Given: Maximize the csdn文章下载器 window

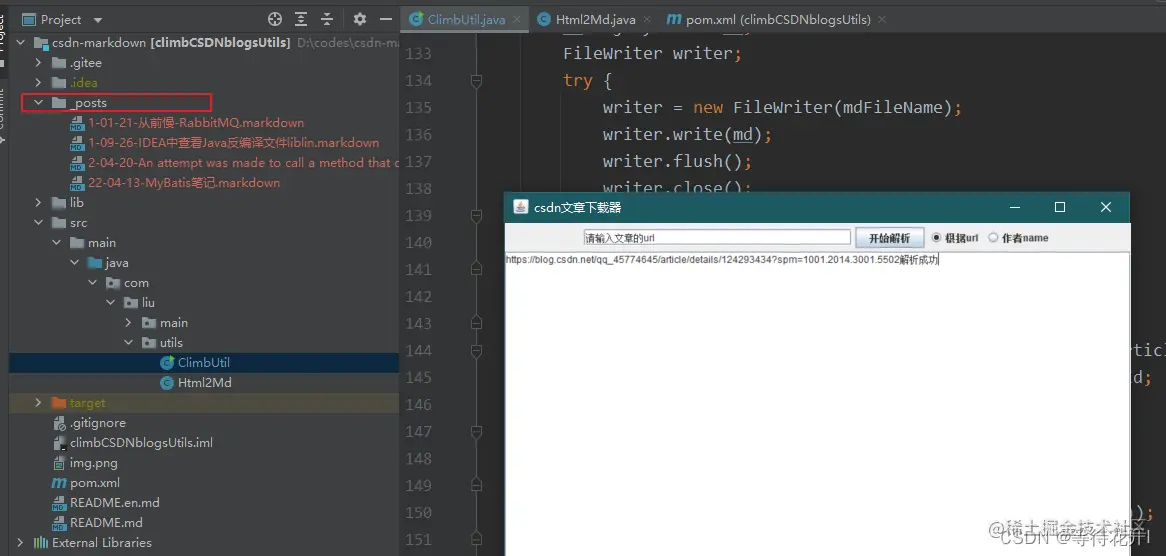Looking at the screenshot, I should 1060,207.
